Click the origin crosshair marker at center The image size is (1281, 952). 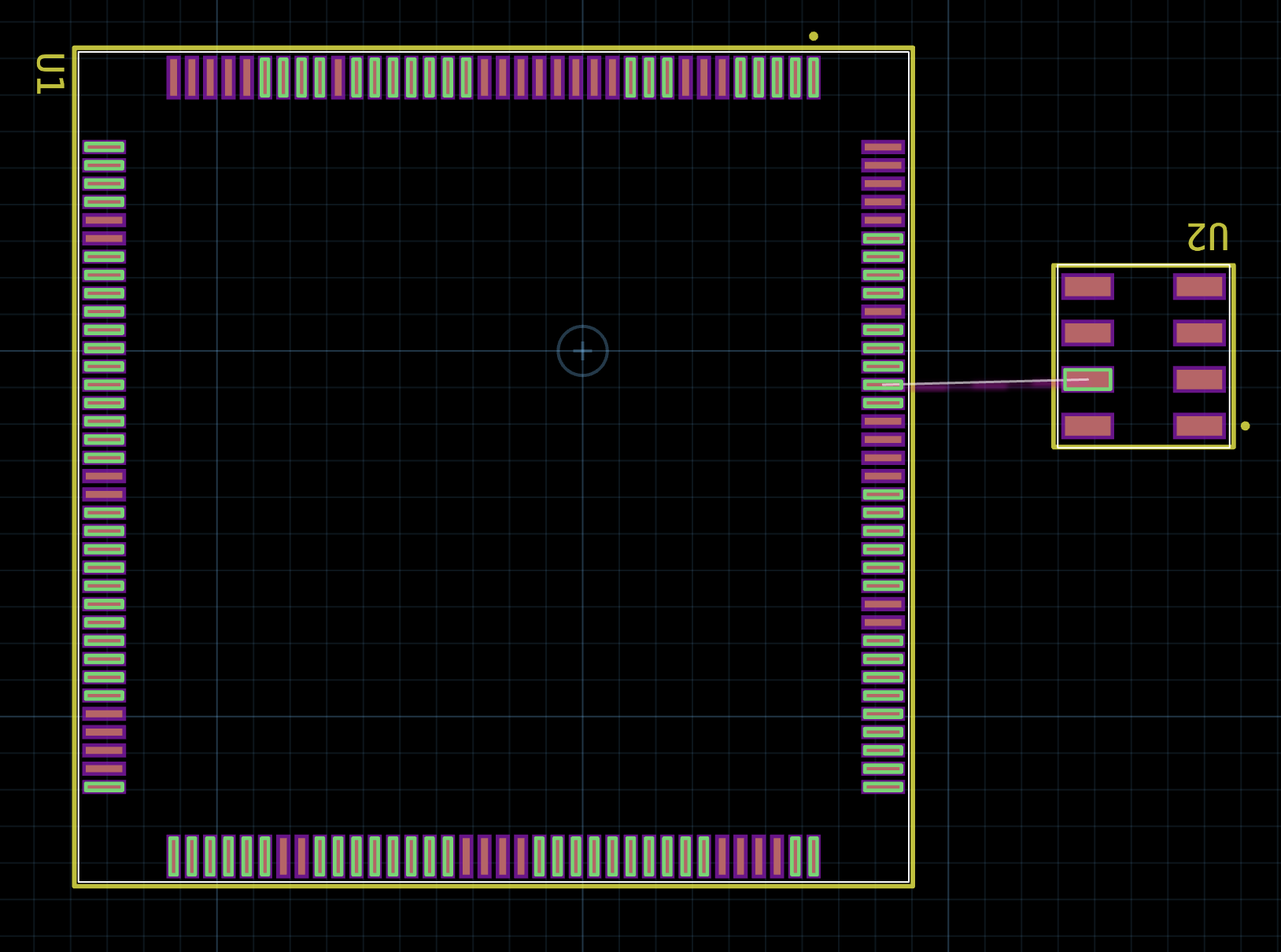(x=582, y=352)
